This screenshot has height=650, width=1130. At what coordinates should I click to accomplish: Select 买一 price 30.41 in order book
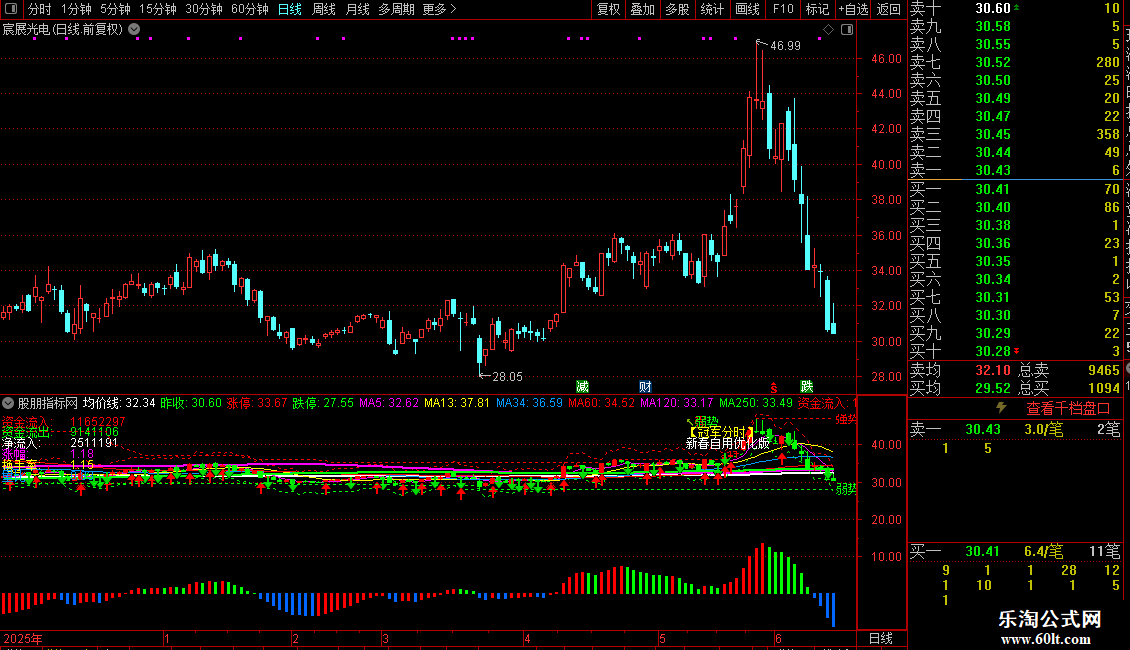(993, 189)
